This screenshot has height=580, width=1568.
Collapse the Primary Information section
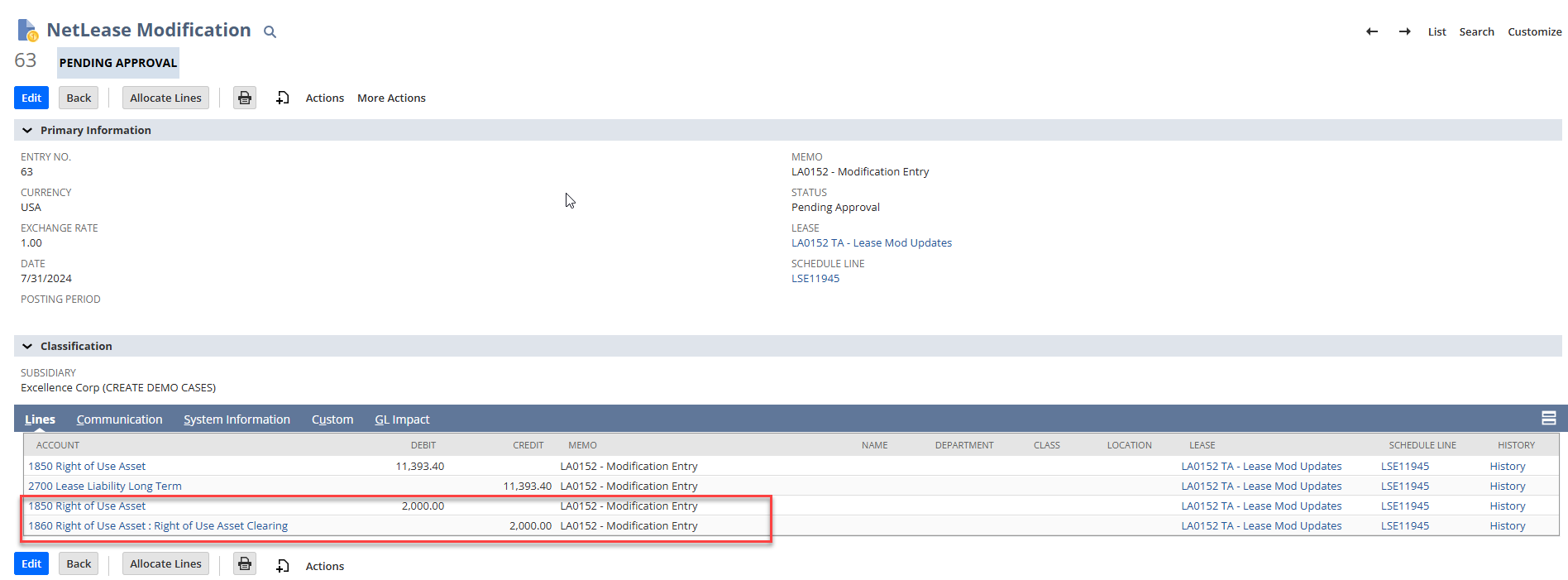[x=27, y=130]
